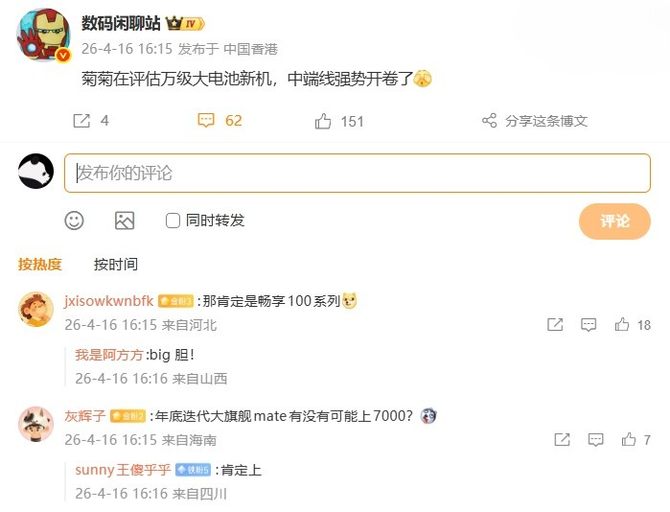Open jxisowkwnbfk's avatar thumbnail
The width and height of the screenshot is (670, 512).
pyautogui.click(x=36, y=309)
